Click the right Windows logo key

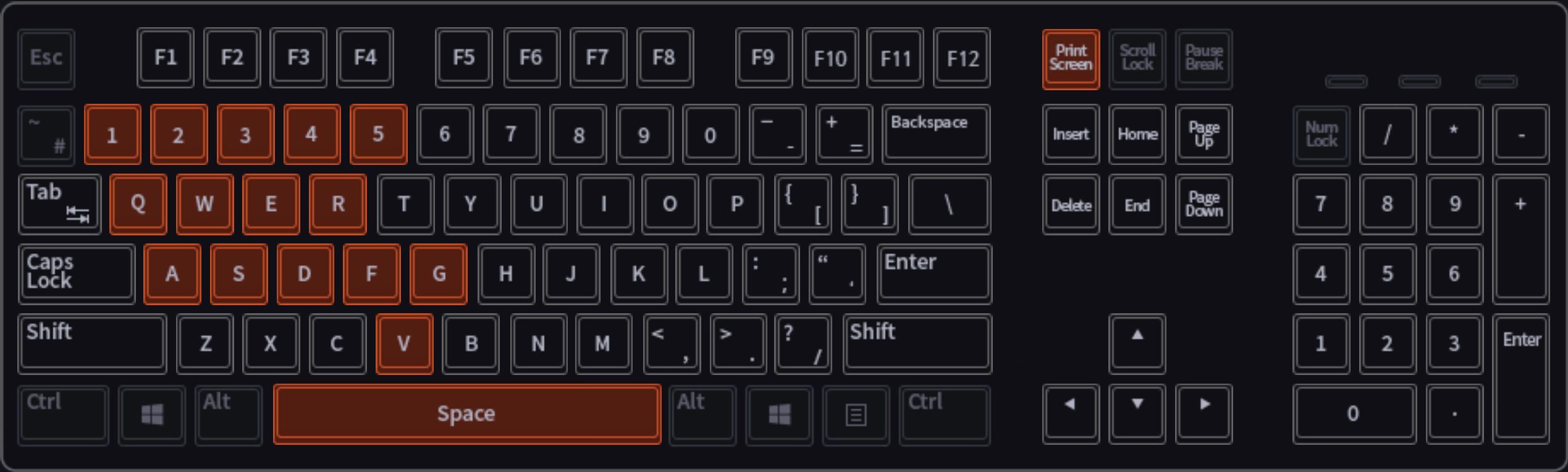779,415
